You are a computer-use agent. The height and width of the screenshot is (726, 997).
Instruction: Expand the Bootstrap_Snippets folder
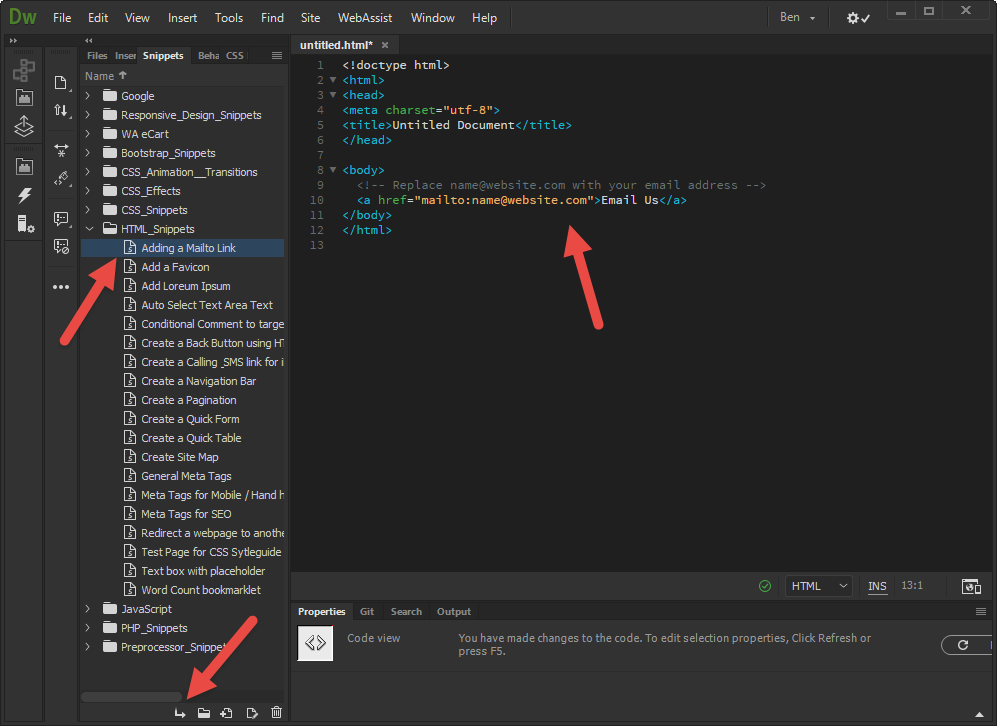(x=88, y=153)
